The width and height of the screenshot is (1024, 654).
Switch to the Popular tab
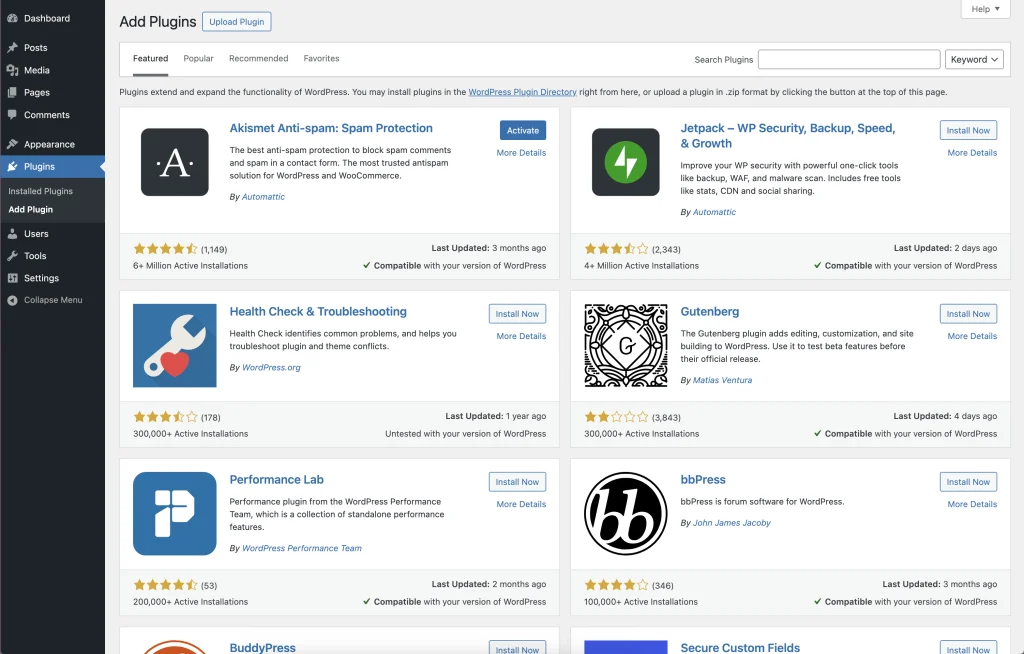tap(199, 58)
